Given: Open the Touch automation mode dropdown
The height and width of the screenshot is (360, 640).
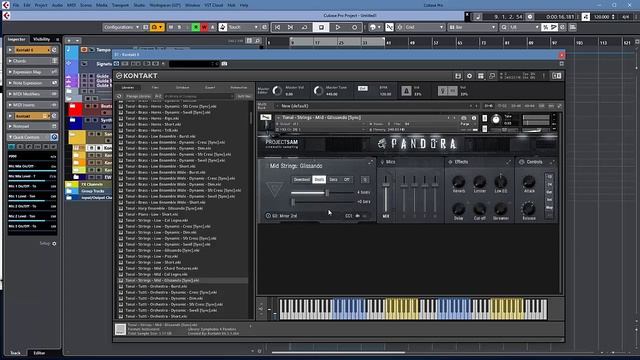Looking at the screenshot, I should tap(243, 27).
